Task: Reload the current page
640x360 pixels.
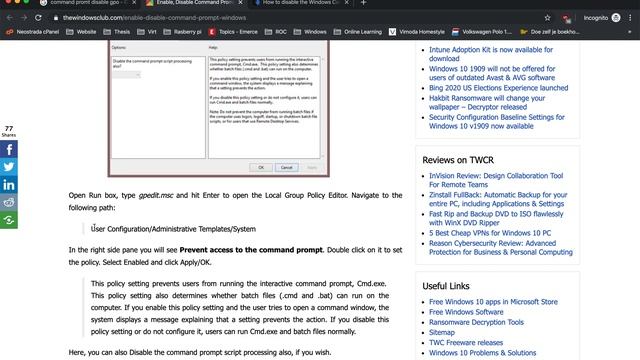Action: [x=38, y=18]
